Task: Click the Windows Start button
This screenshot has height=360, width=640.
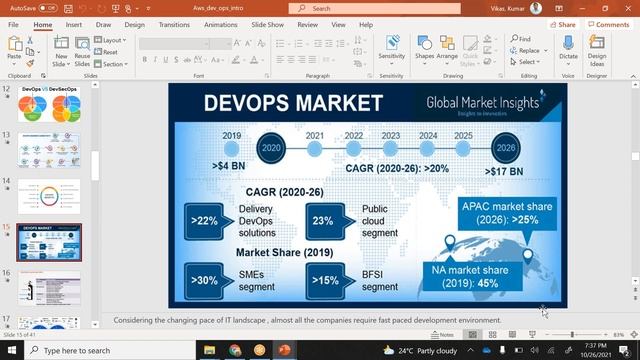Action: [x=12, y=350]
